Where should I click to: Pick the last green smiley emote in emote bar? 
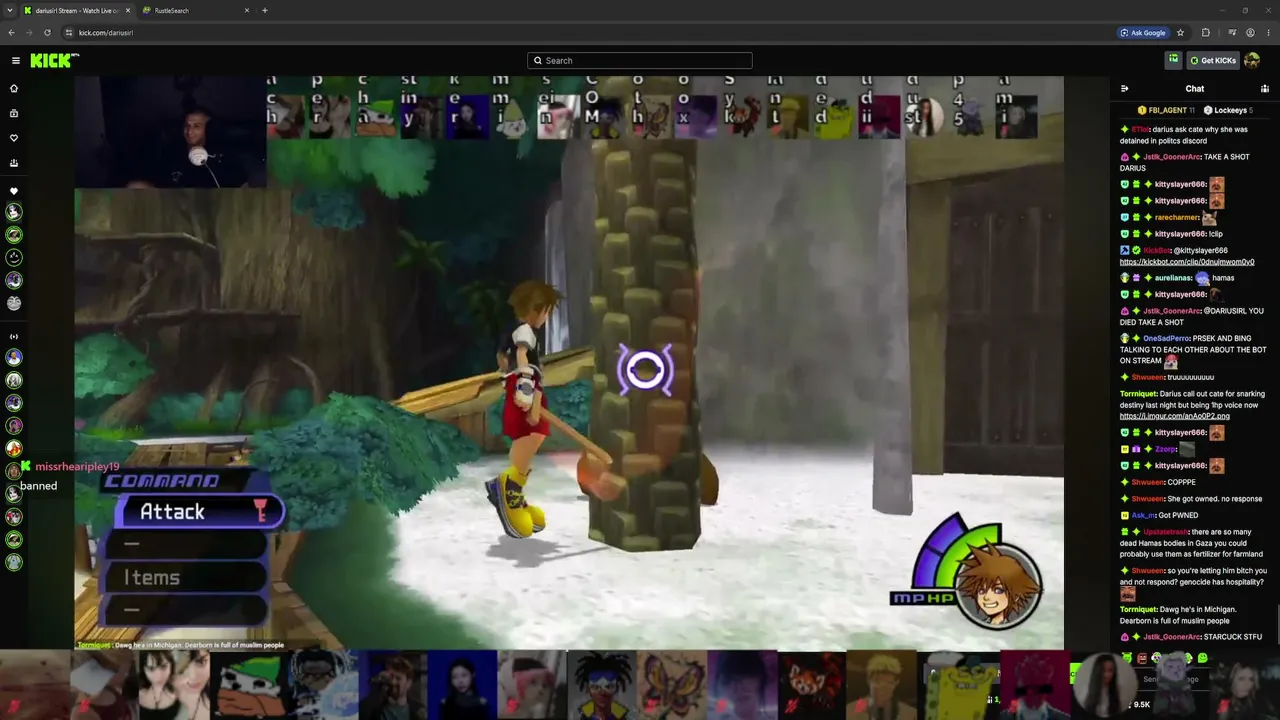point(1202,658)
